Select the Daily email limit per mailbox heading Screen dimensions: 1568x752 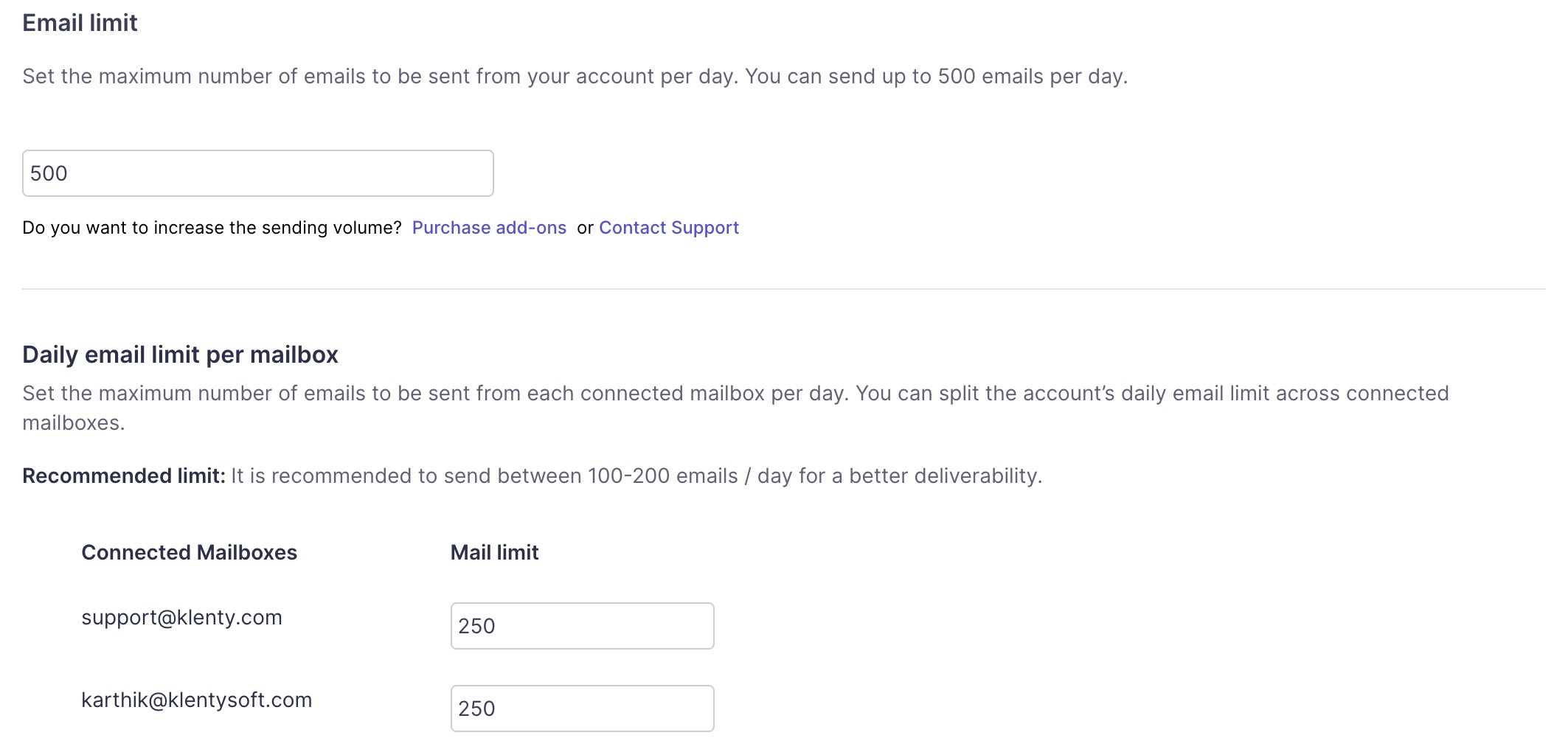coord(180,355)
